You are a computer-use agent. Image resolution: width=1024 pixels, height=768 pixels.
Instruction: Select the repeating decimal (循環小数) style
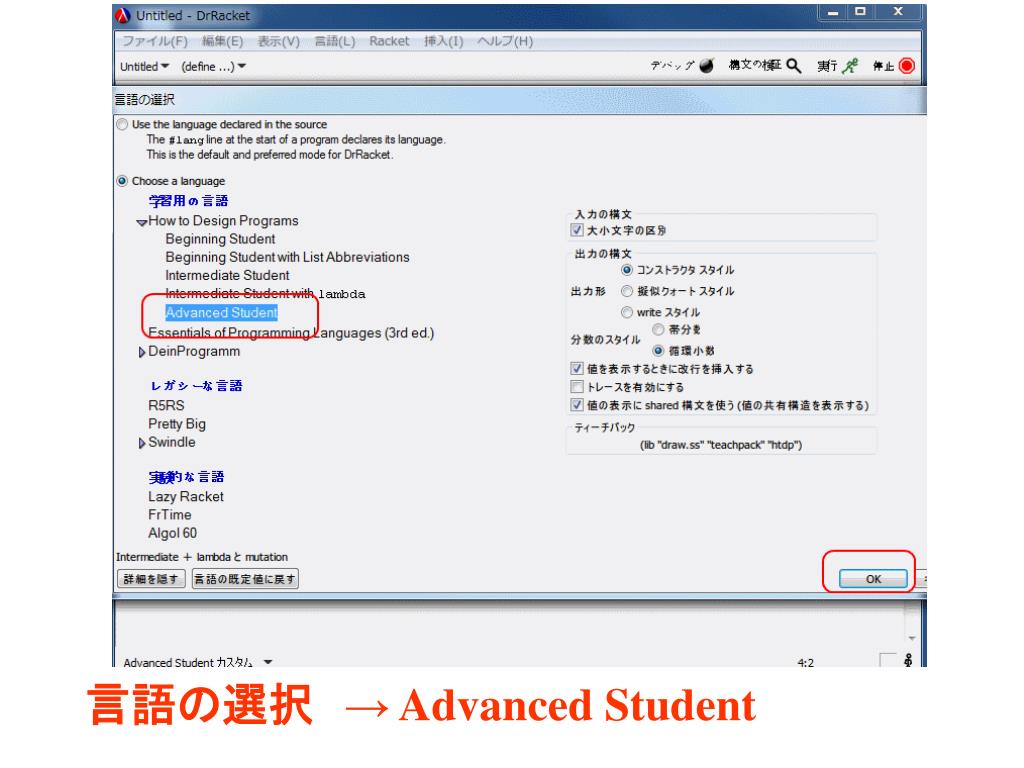pos(658,351)
